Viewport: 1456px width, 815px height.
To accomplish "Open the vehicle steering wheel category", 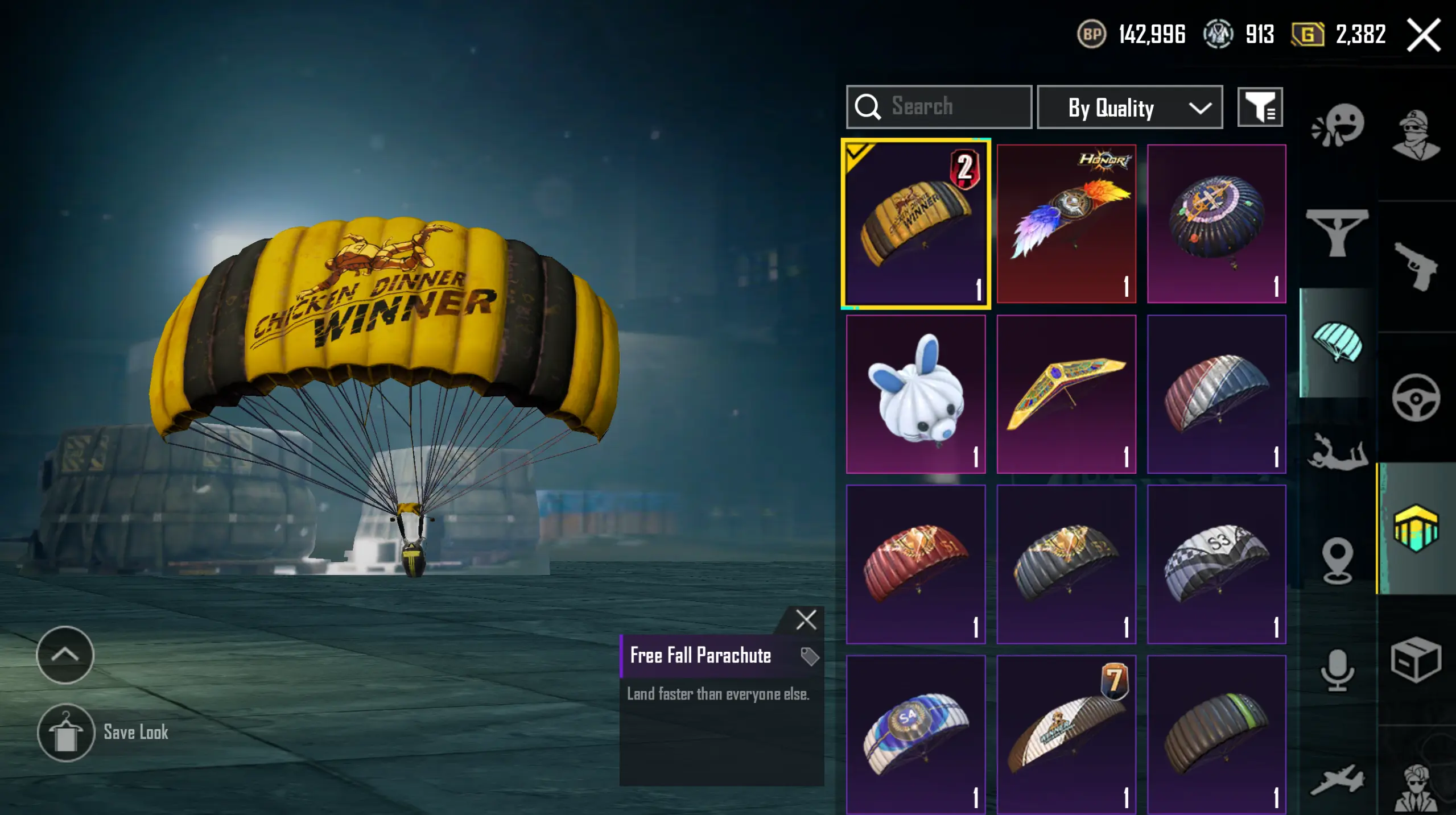I will (x=1416, y=397).
